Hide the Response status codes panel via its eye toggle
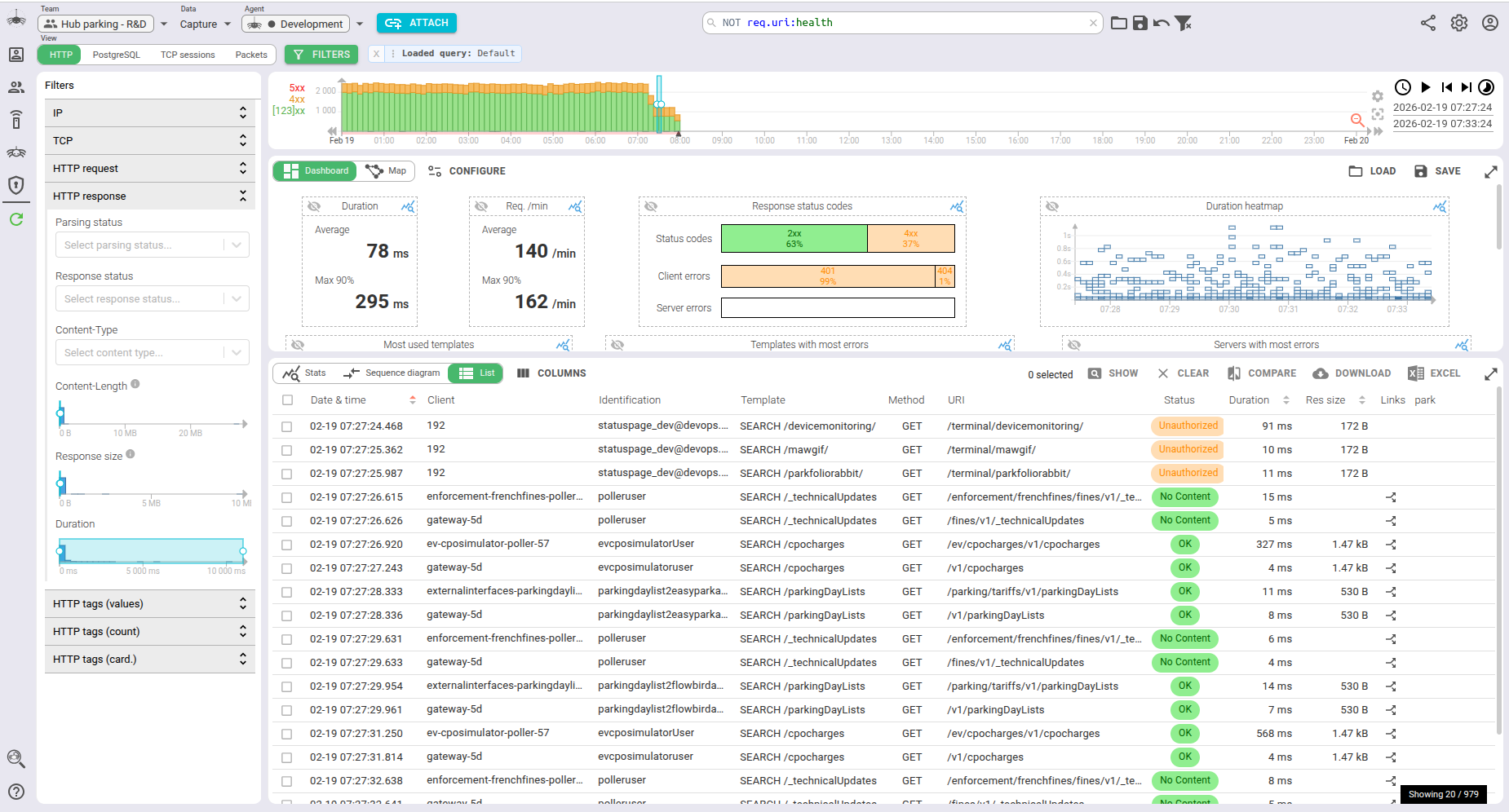This screenshot has height=812, width=1509. [x=650, y=206]
